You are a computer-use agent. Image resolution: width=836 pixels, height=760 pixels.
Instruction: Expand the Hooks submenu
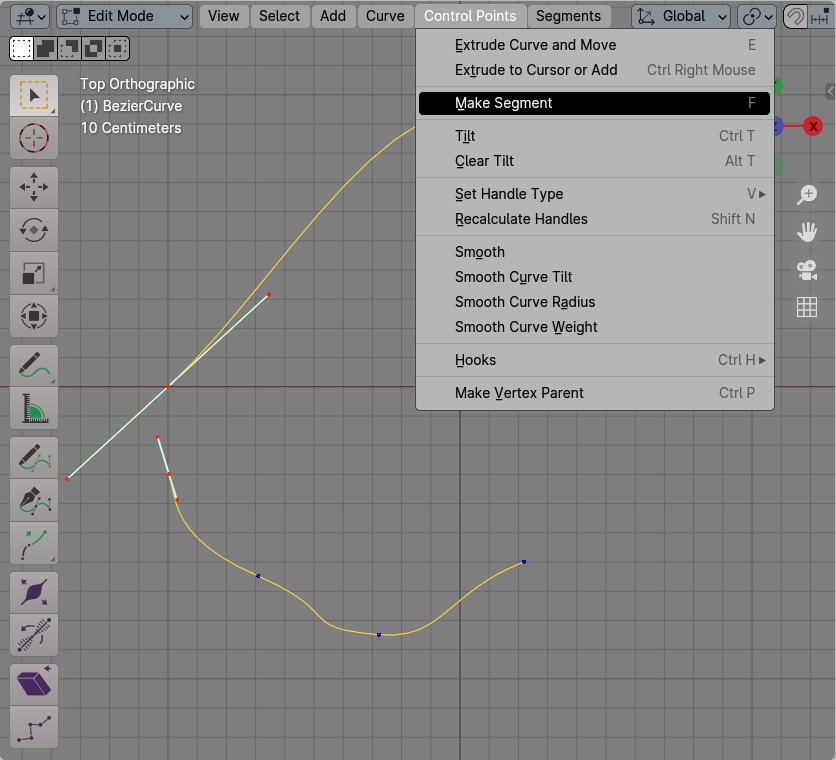click(594, 360)
